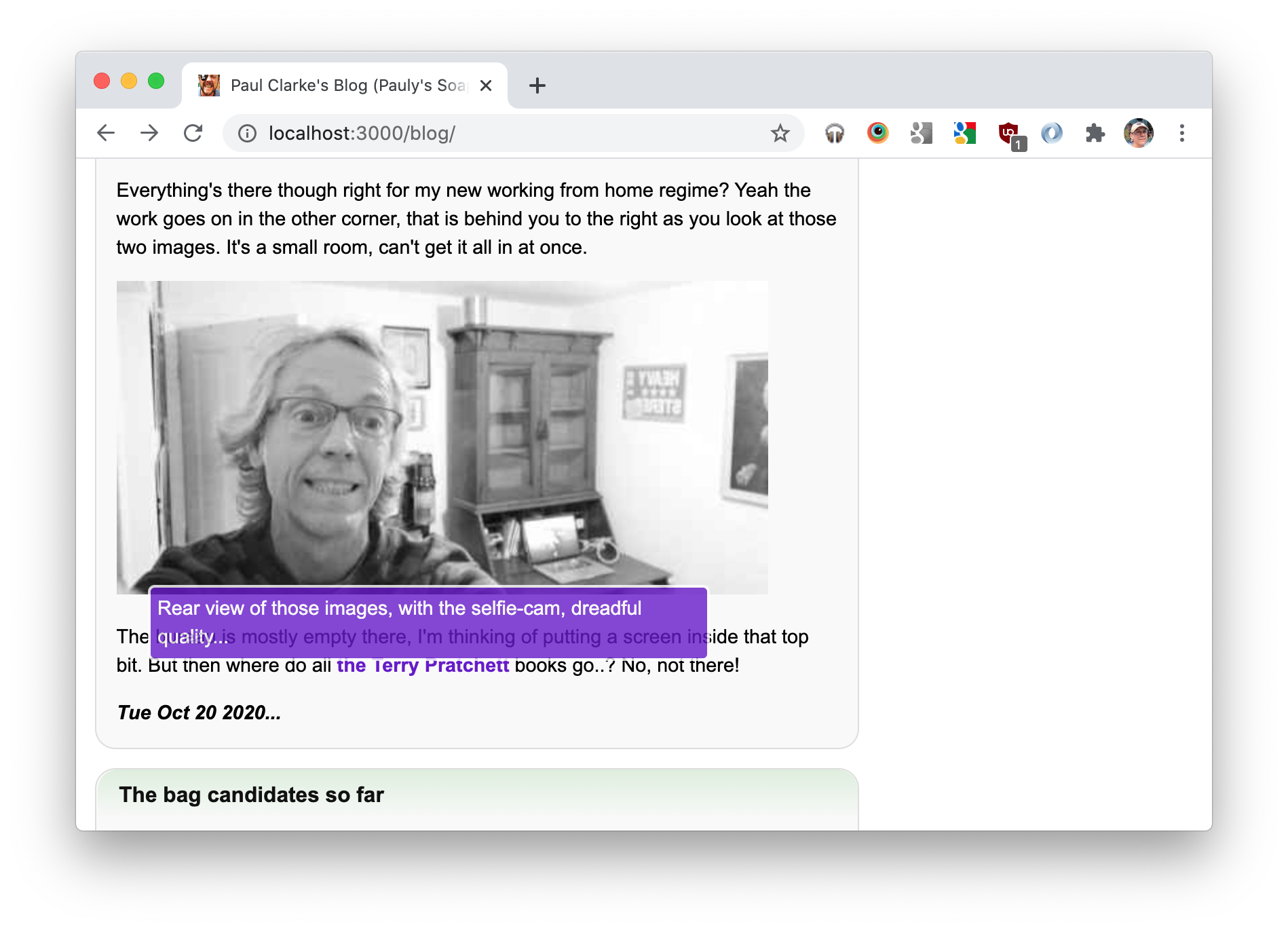Image resolution: width=1288 pixels, height=931 pixels.
Task: Go back to the previous page
Action: pyautogui.click(x=106, y=133)
